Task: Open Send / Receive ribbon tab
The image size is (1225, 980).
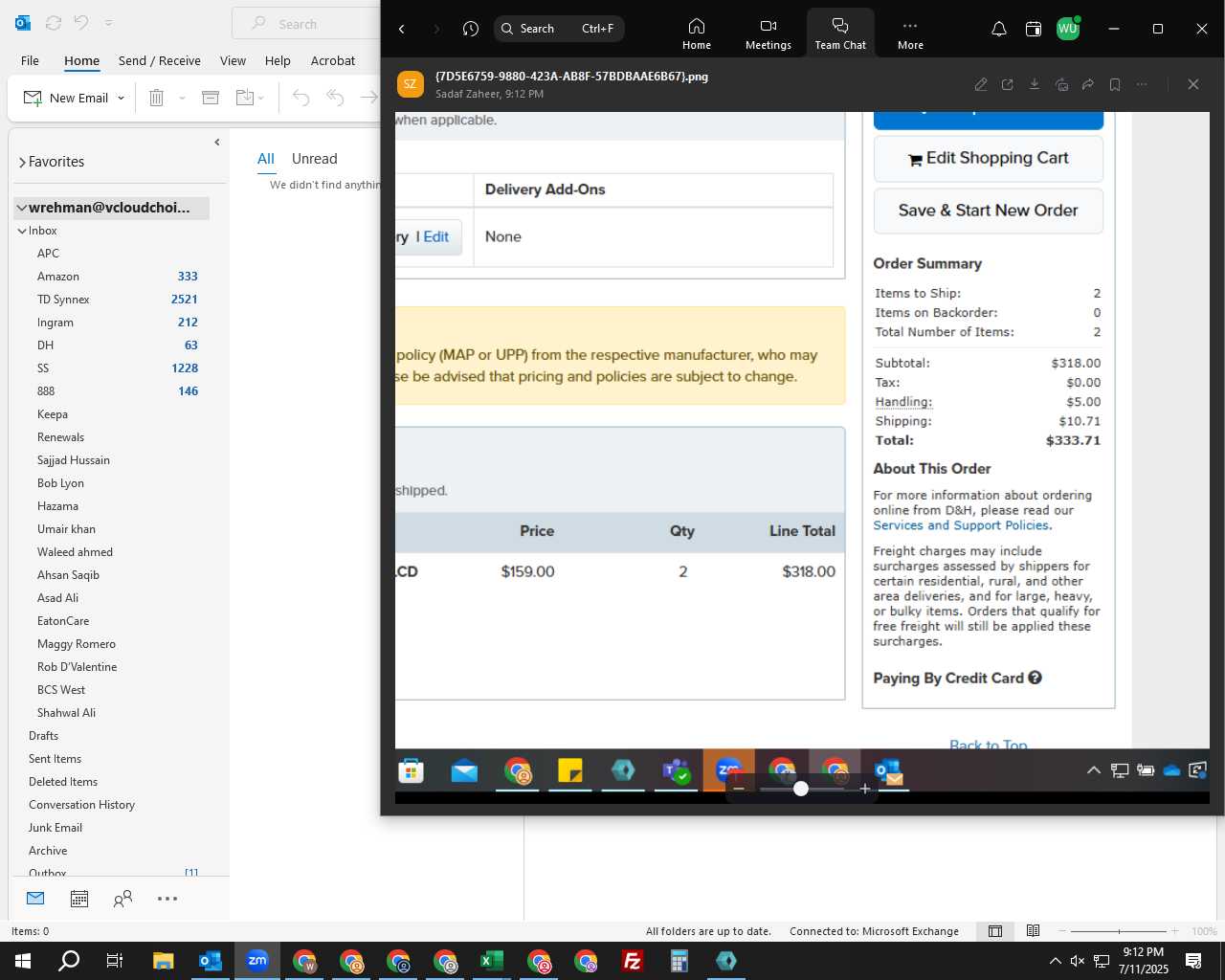Action: click(x=160, y=60)
